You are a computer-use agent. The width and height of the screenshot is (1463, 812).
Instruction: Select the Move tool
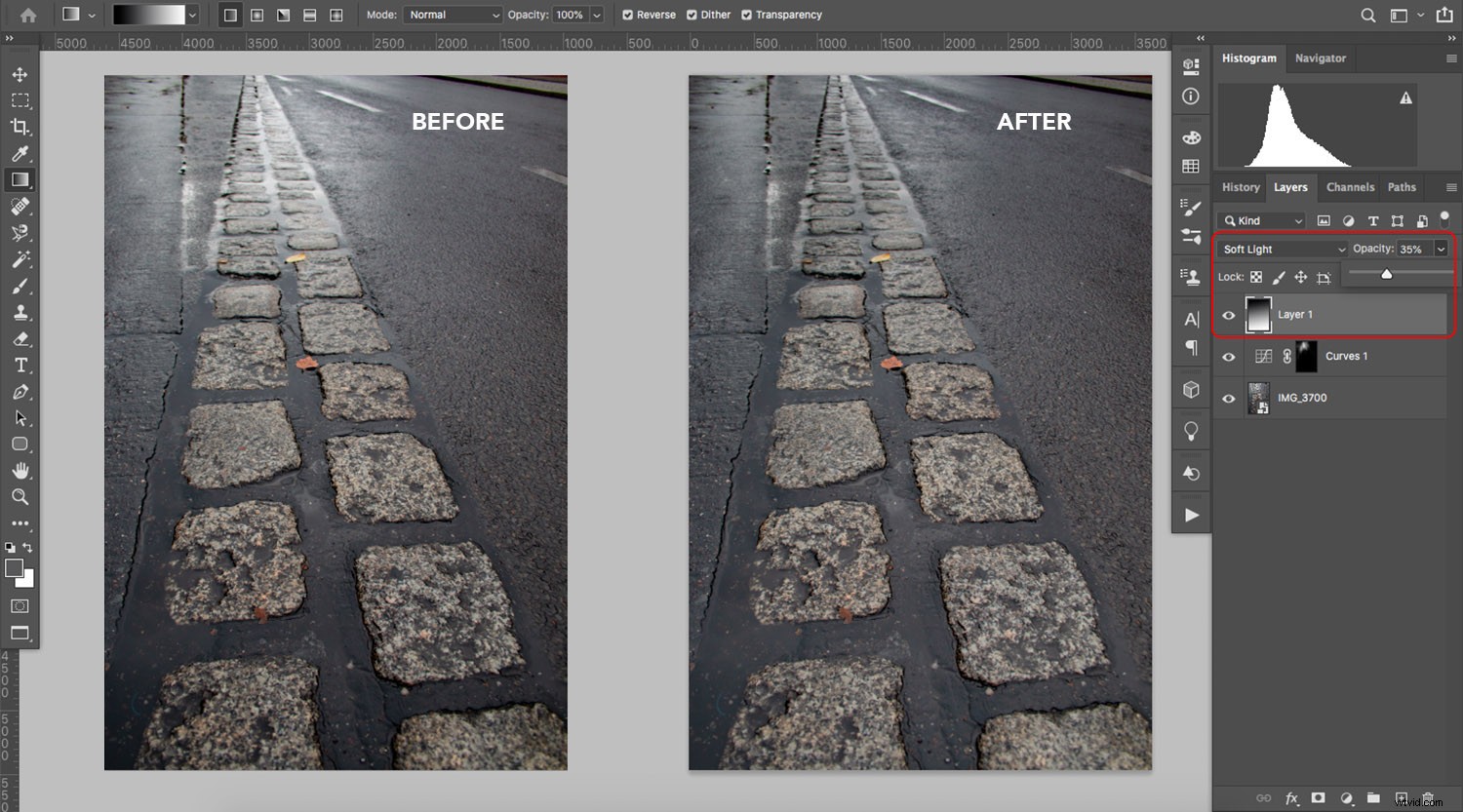[x=20, y=73]
